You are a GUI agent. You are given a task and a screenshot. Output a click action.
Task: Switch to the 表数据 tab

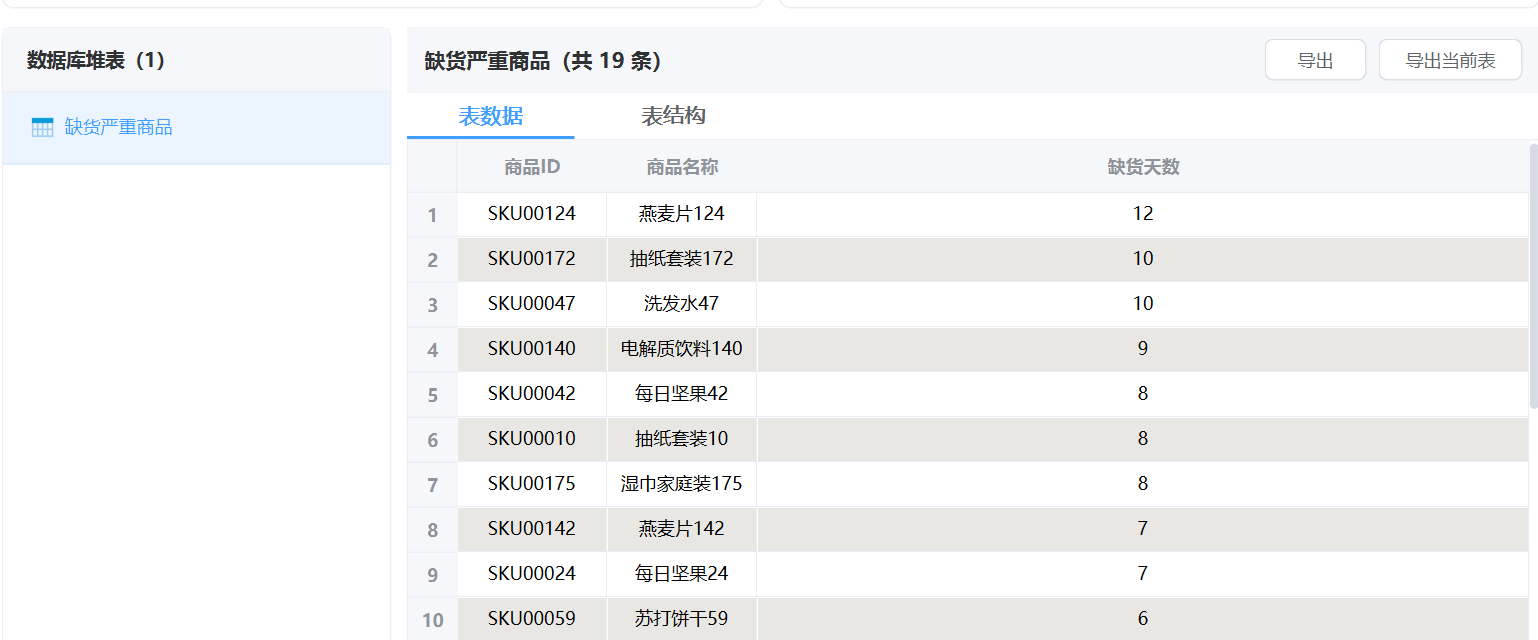[490, 116]
